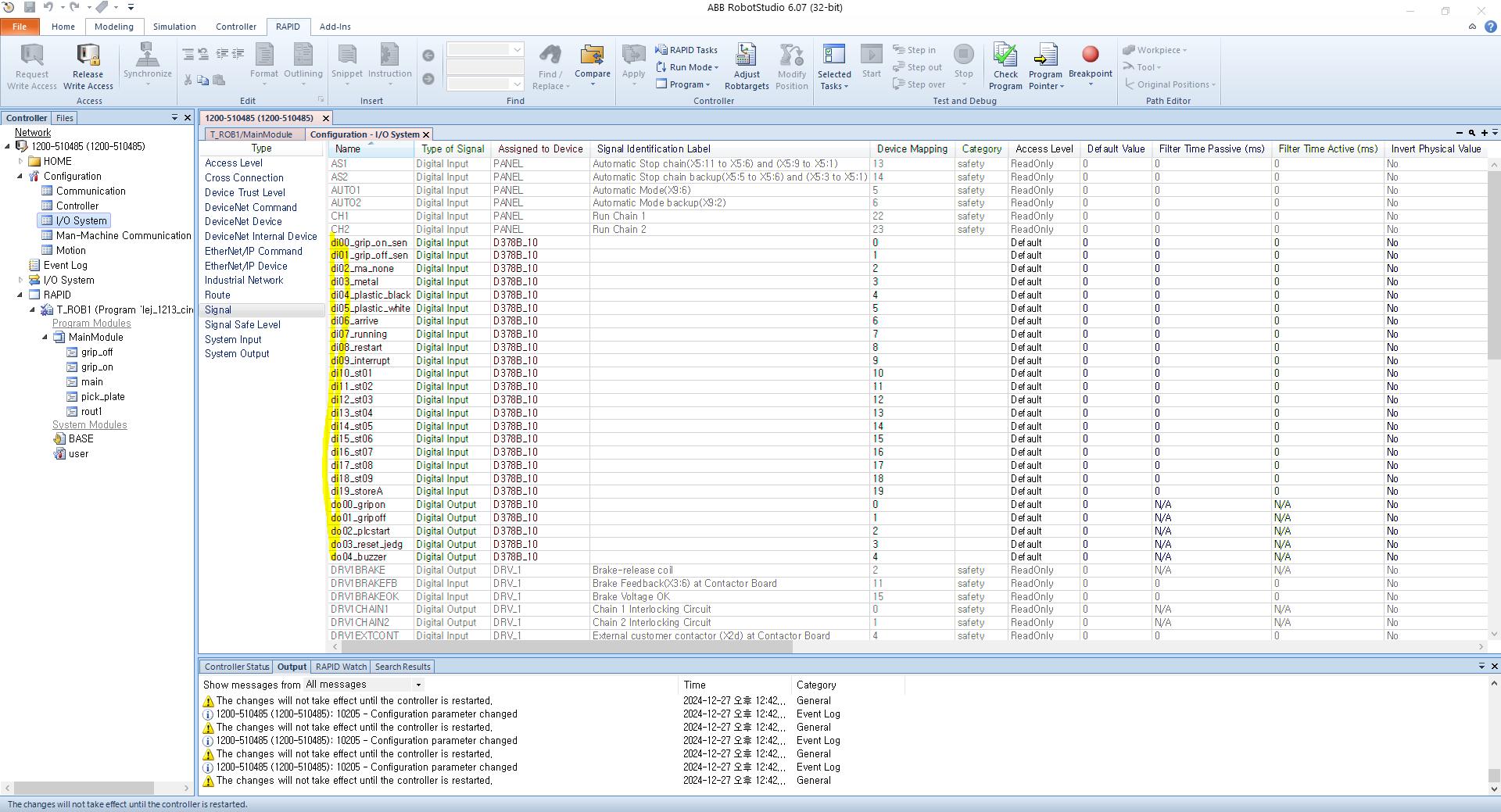Switch to the Add-Ins ribbon tab
The image size is (1501, 812).
pyautogui.click(x=335, y=27)
